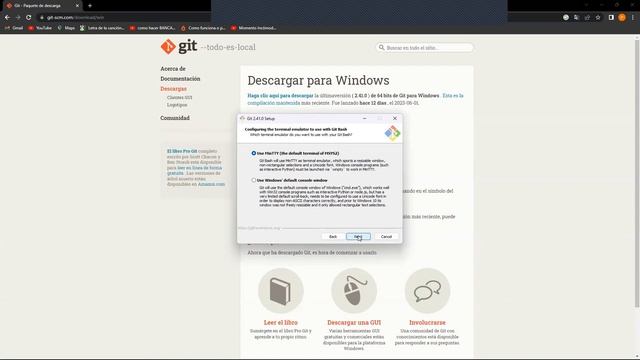Click 'Haga clic aquí para descargar' link
Viewport: 640px width, 360px height.
[280, 96]
